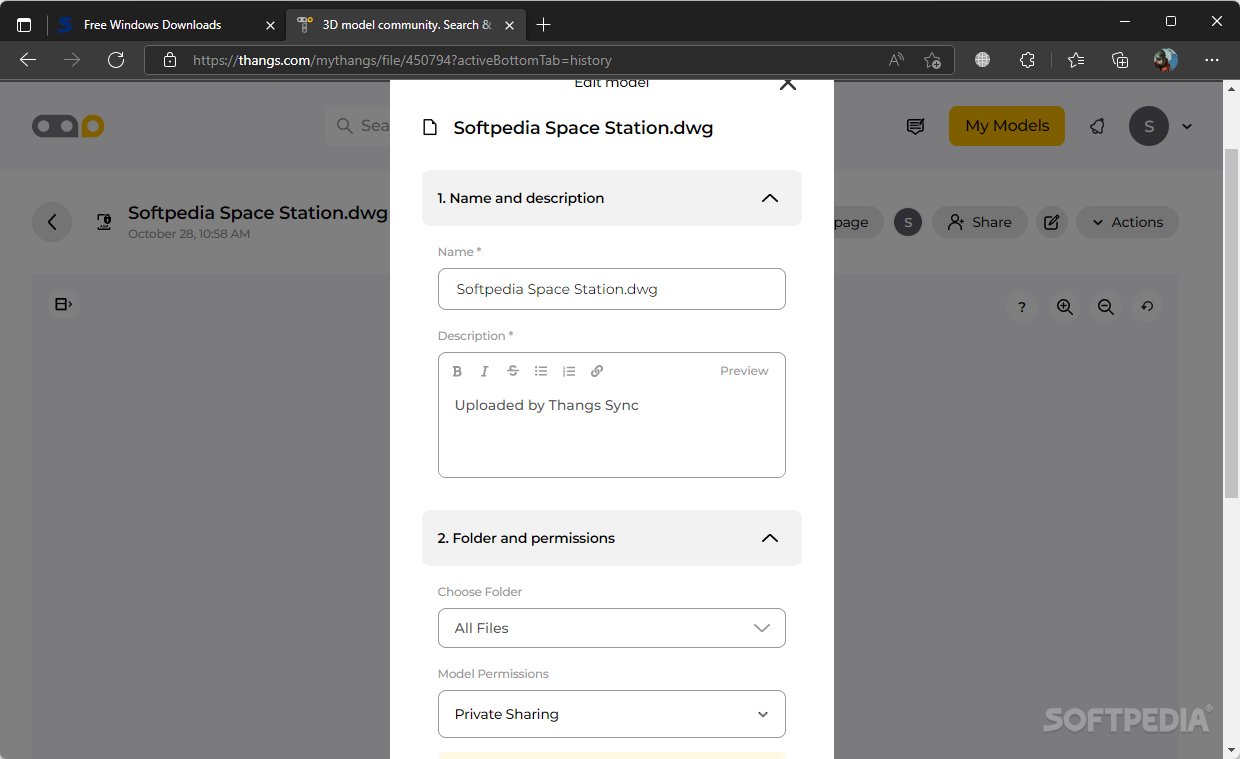This screenshot has width=1240, height=759.
Task: Click the Name input field
Action: click(x=612, y=289)
